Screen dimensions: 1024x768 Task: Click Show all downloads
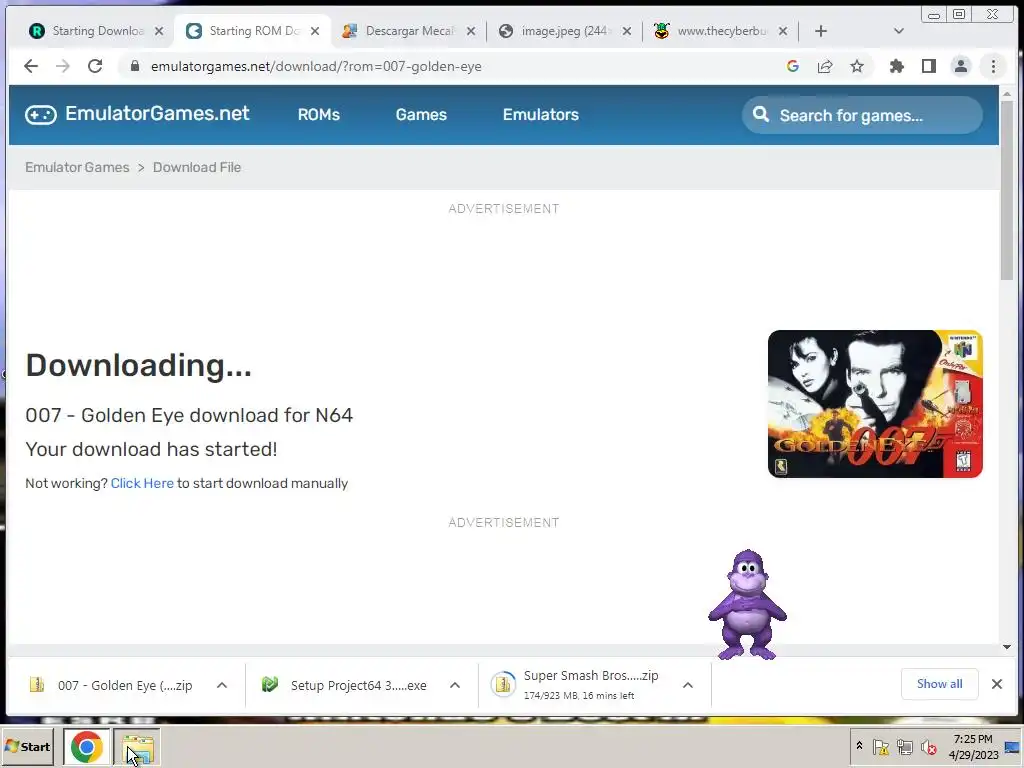click(939, 684)
